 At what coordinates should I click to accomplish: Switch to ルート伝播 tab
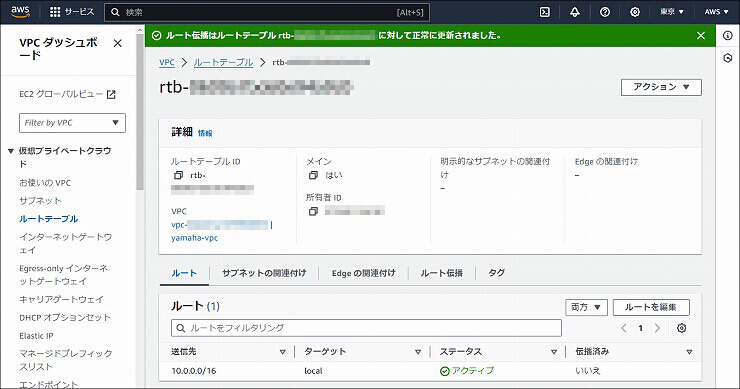441,273
